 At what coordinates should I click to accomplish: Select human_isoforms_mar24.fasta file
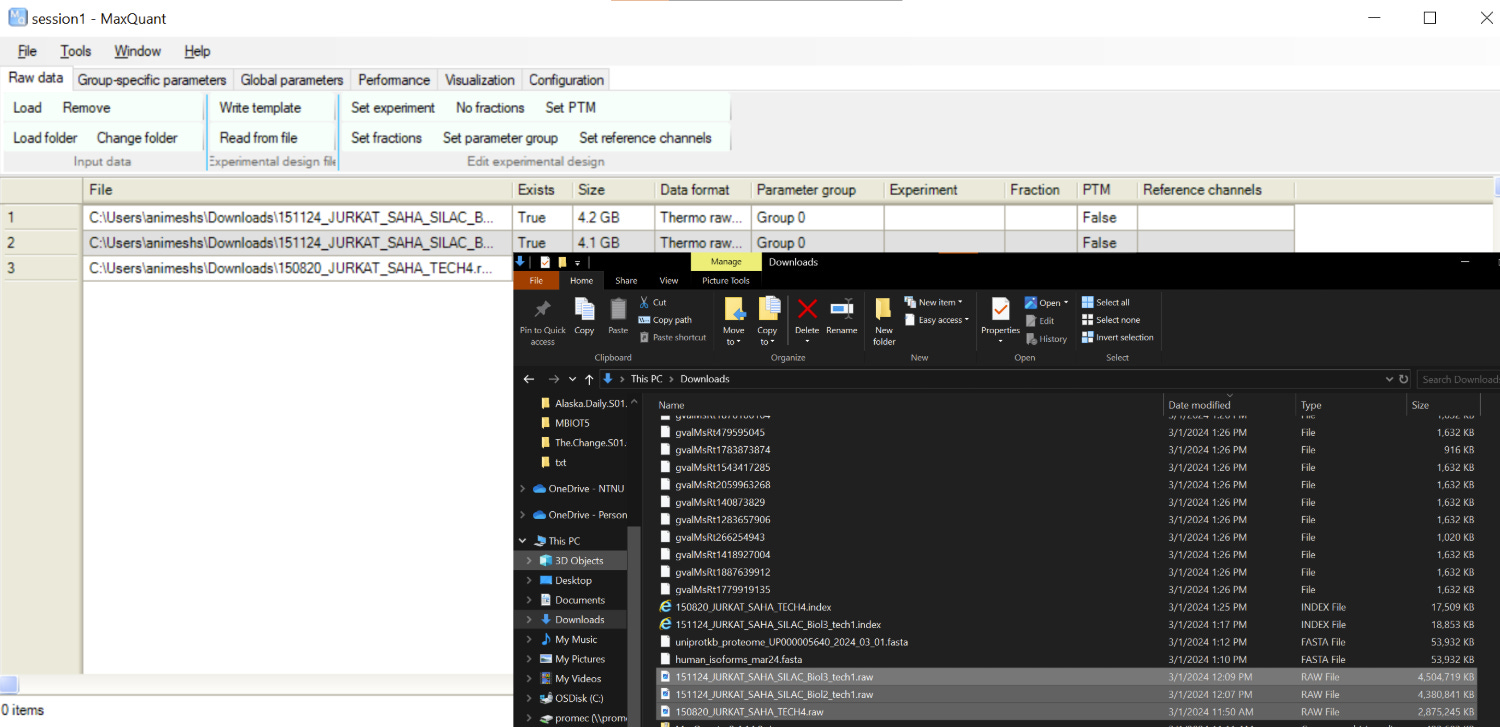pos(738,660)
